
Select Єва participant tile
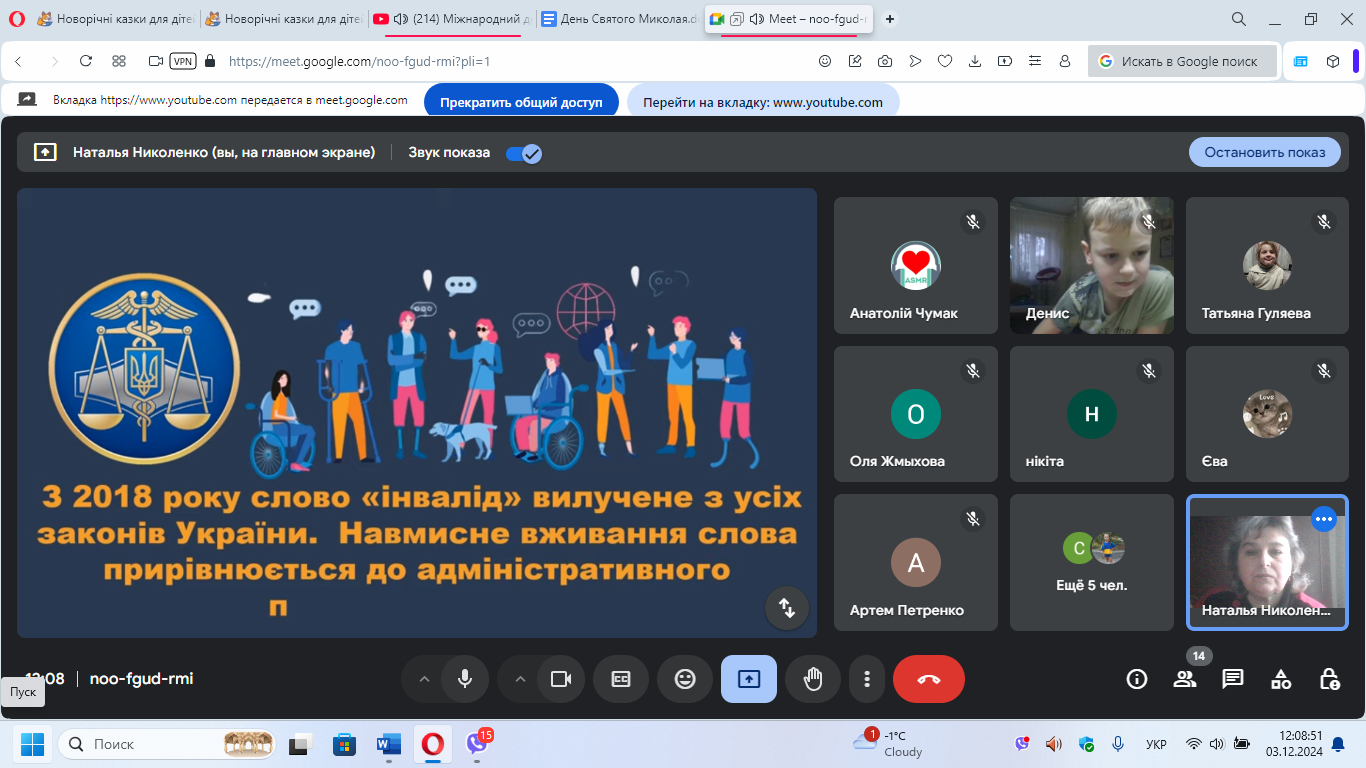(1268, 414)
